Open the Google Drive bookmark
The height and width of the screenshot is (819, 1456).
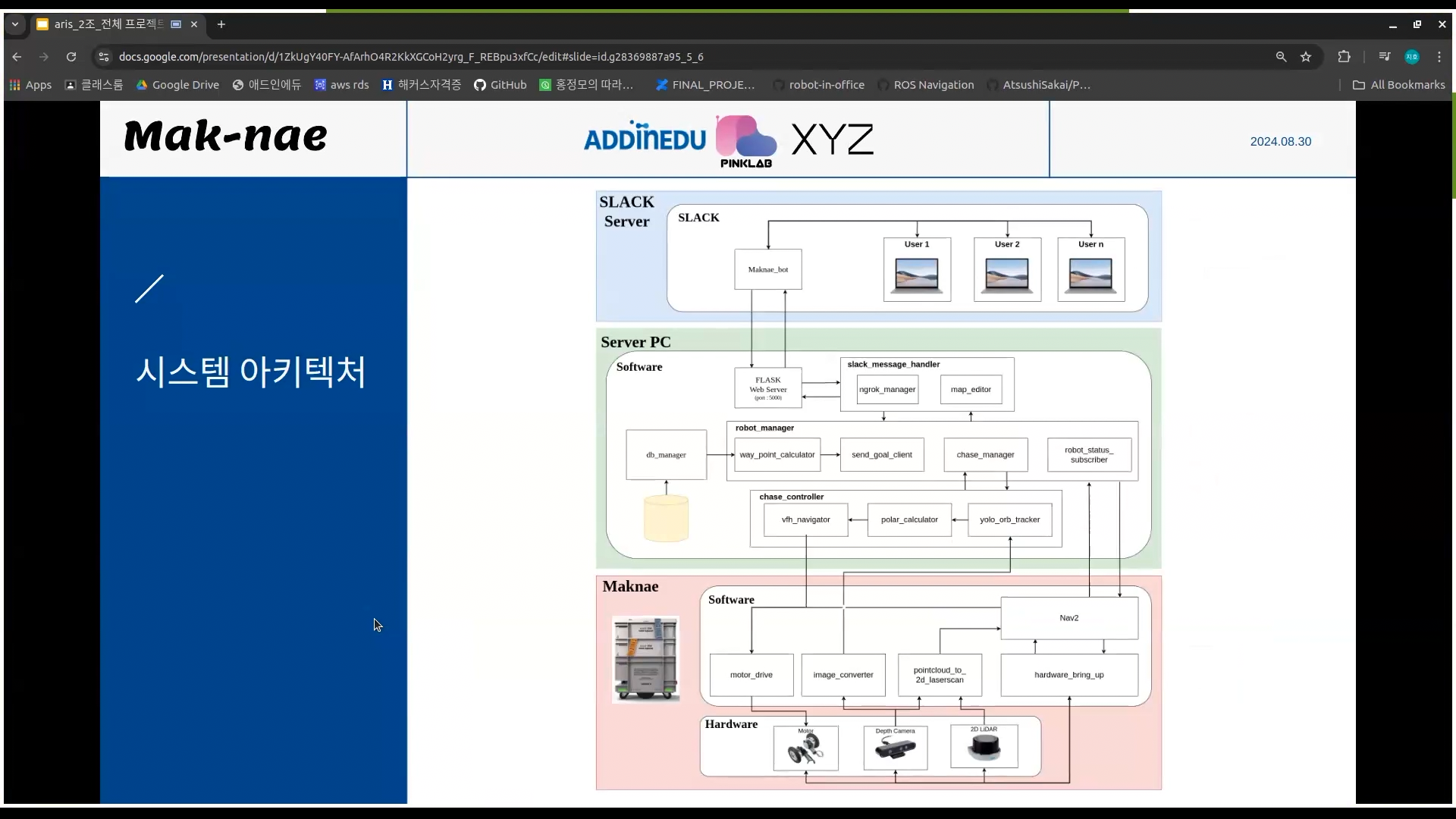177,85
